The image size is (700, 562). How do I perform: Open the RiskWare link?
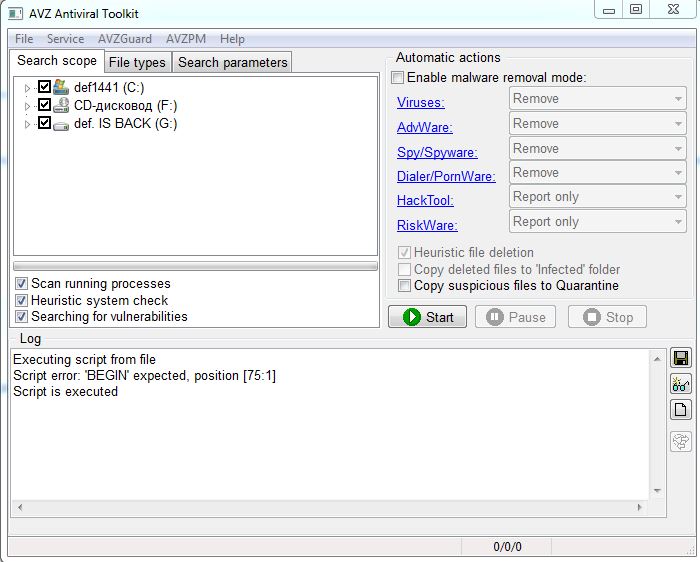click(x=427, y=225)
